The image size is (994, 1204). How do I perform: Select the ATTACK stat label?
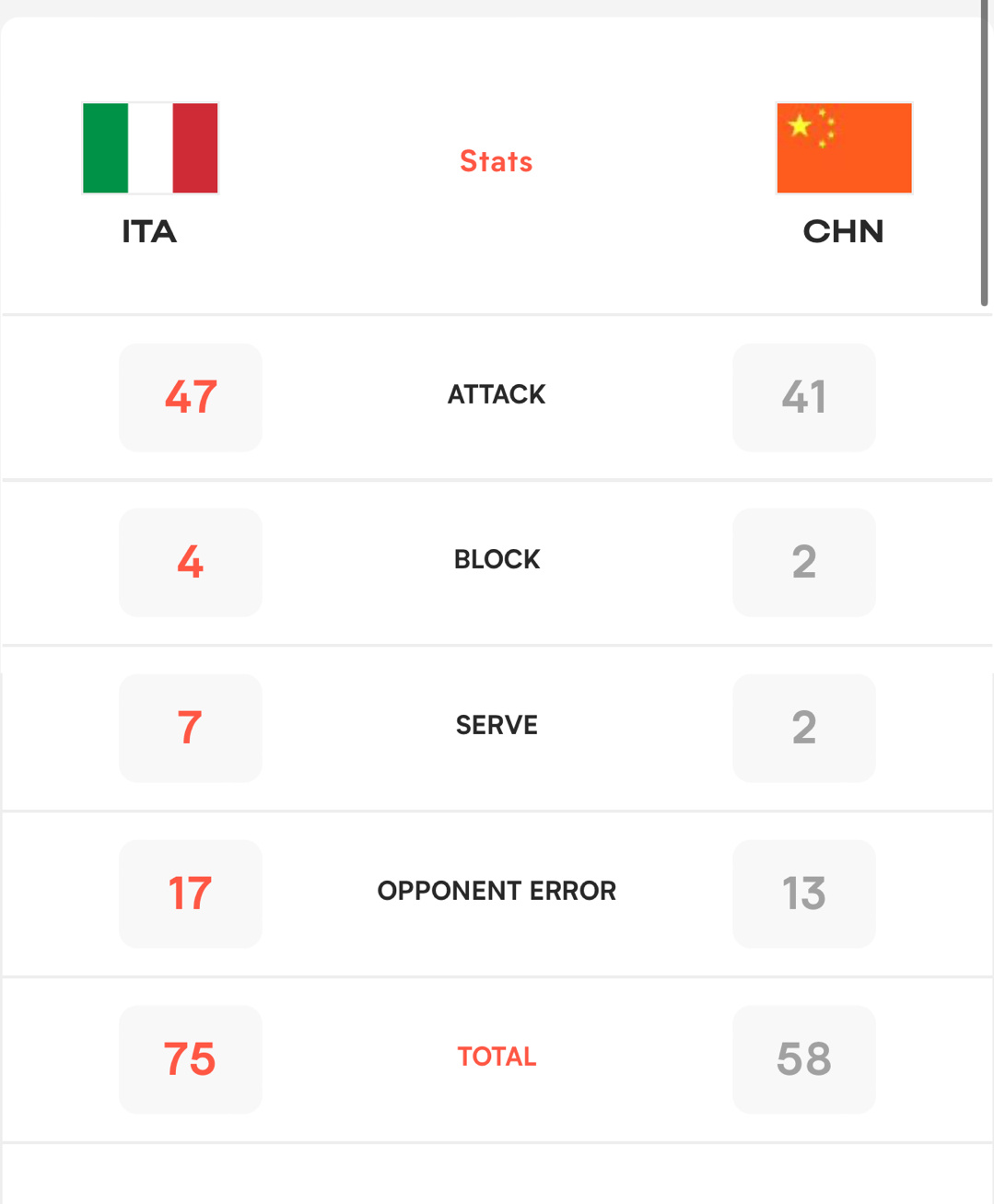click(497, 394)
